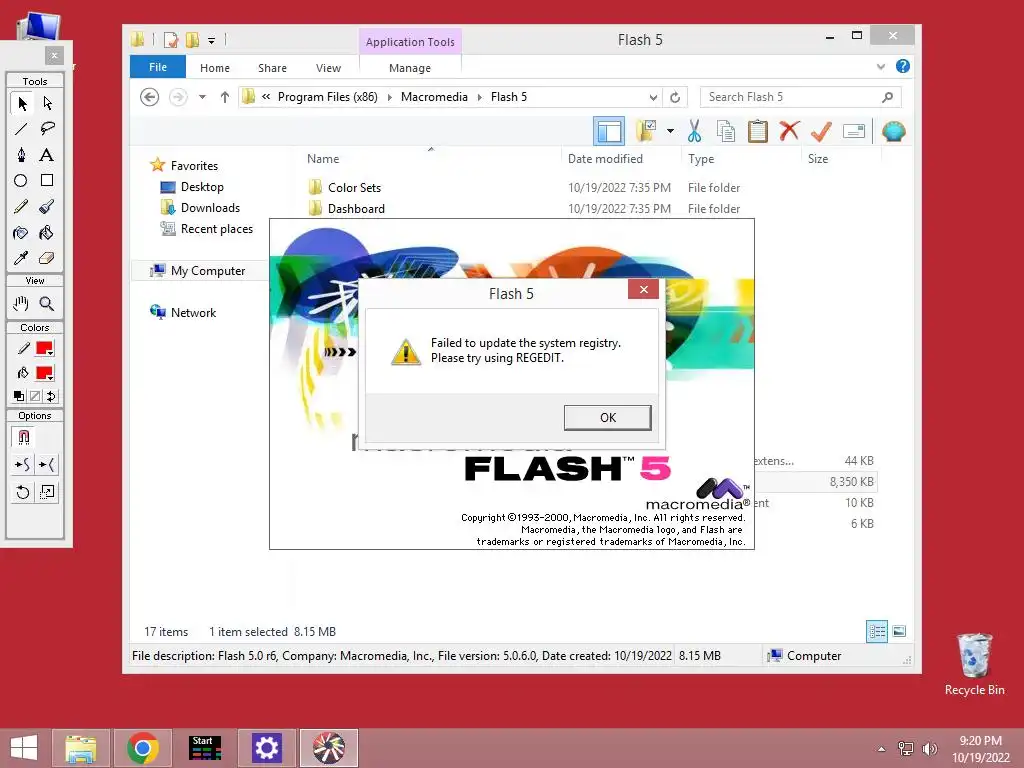Open Chrome from the taskbar
Image resolution: width=1024 pixels, height=768 pixels.
(x=142, y=748)
